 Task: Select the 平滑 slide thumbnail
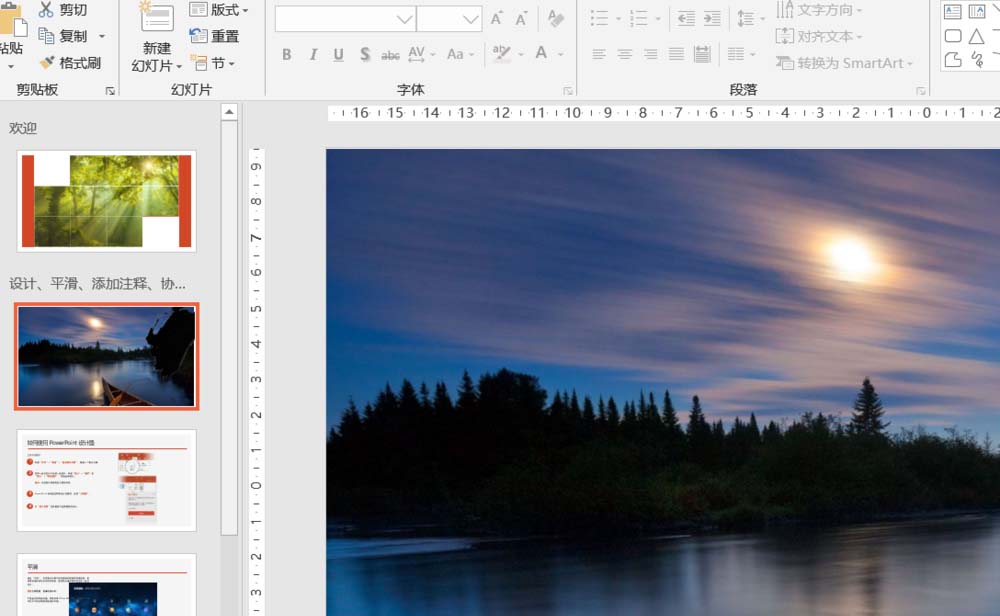pos(107,585)
